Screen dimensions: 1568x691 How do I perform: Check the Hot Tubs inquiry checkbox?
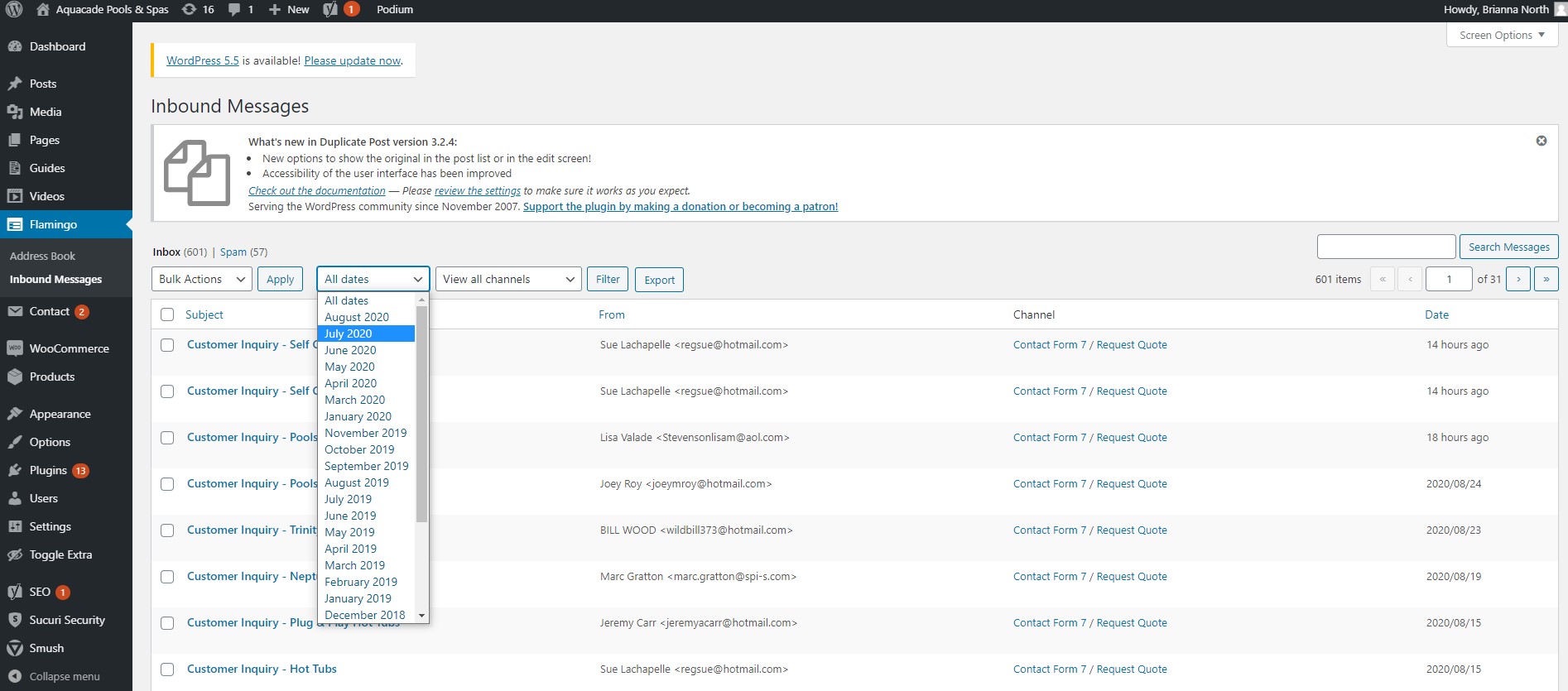point(167,669)
